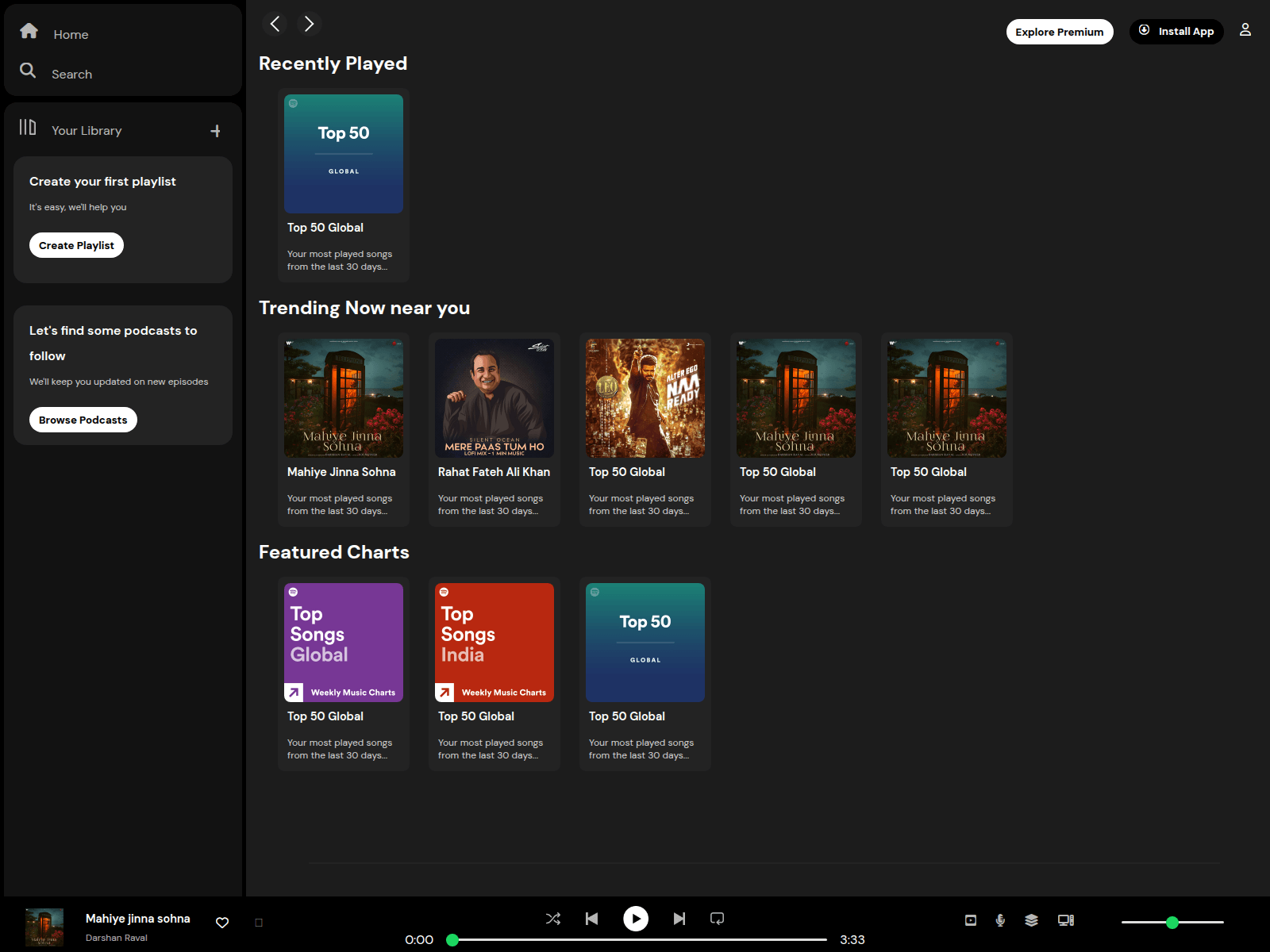Like the current song with the heart icon
This screenshot has height=952, width=1270.
(222, 923)
